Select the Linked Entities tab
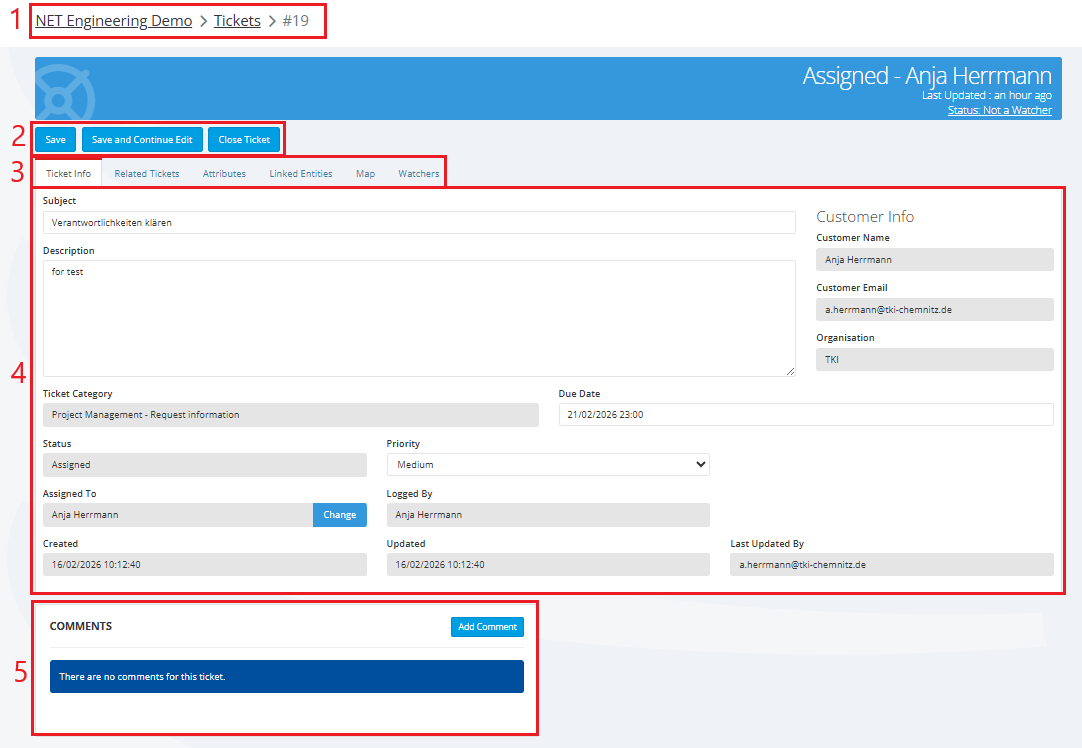 [x=300, y=174]
